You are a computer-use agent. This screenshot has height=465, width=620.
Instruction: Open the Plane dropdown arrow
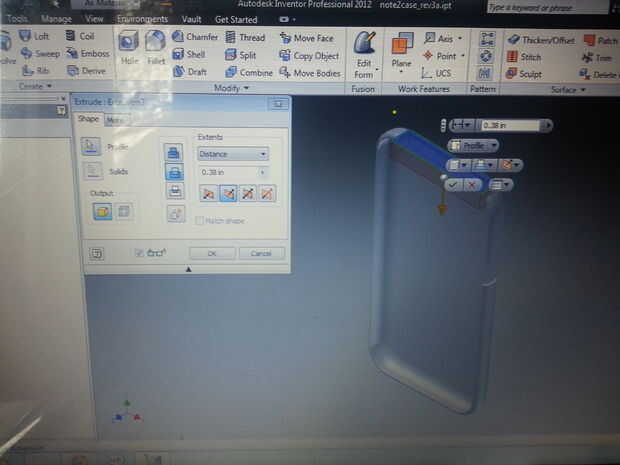pos(401,72)
